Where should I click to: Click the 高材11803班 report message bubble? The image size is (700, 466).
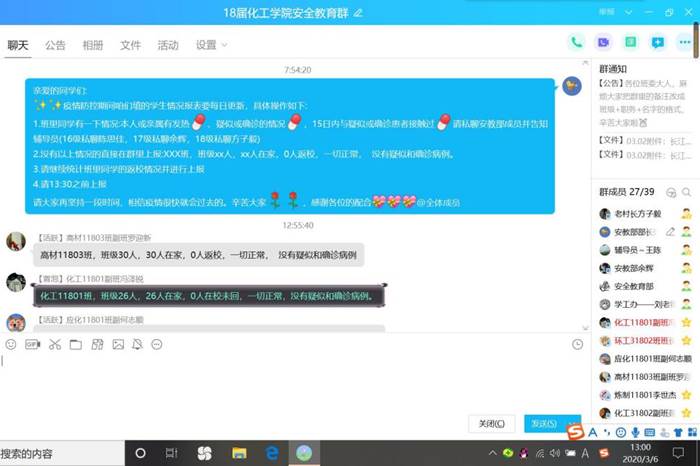point(198,255)
